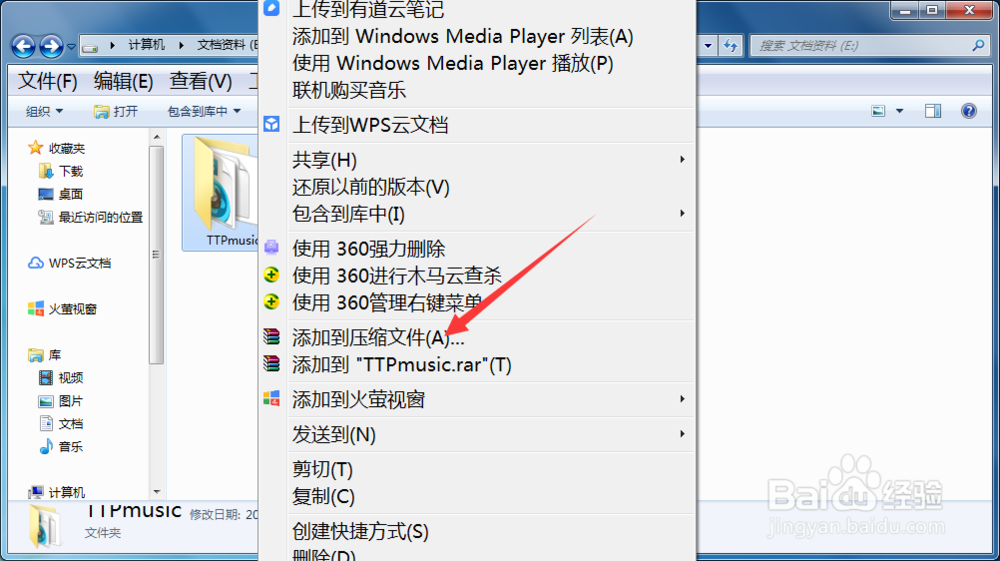Screen dimensions: 1000x561
Task: Open the 查看(V) menu
Action: pos(200,81)
